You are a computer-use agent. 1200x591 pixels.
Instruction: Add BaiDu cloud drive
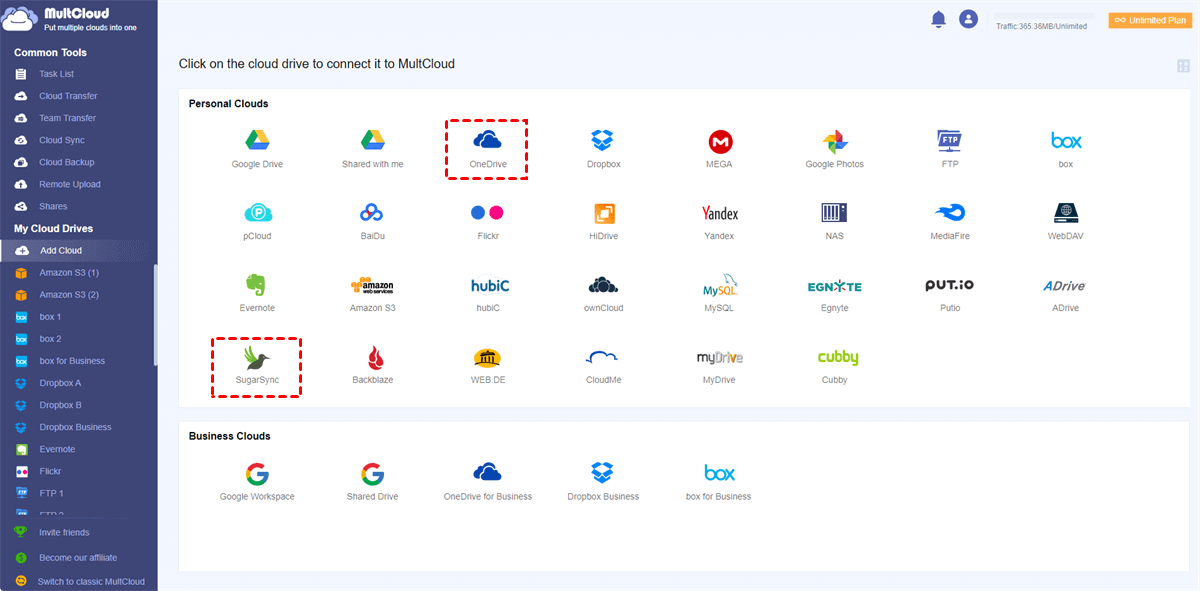click(373, 221)
